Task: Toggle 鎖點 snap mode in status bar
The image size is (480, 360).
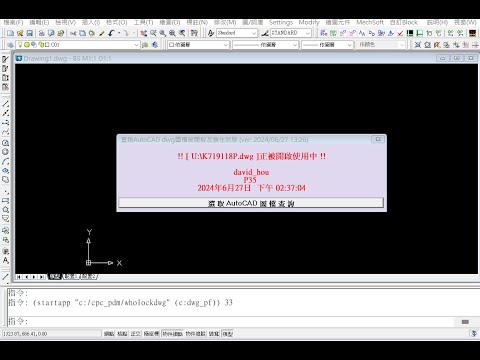Action: (109, 334)
